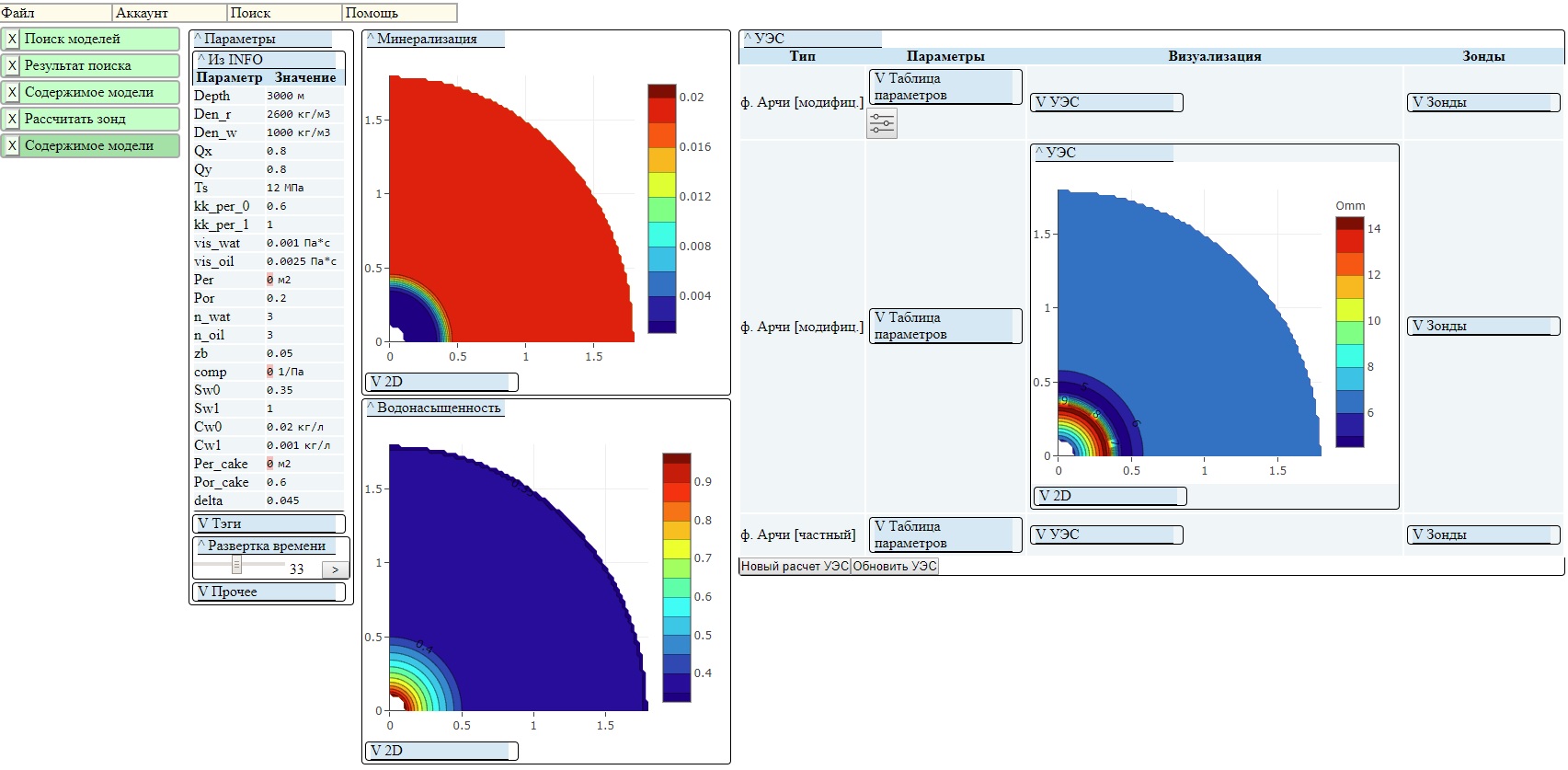
Task: Collapse the Развертка времени section
Action: coord(266,546)
